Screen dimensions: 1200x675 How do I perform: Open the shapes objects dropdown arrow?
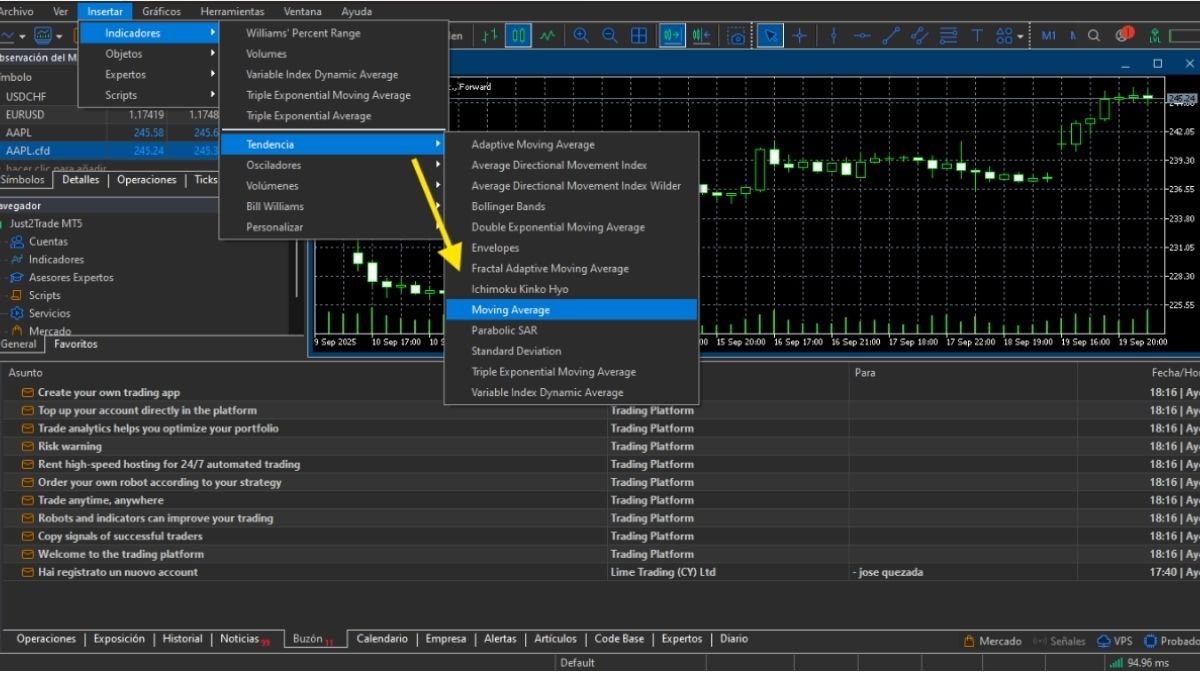tap(1021, 37)
